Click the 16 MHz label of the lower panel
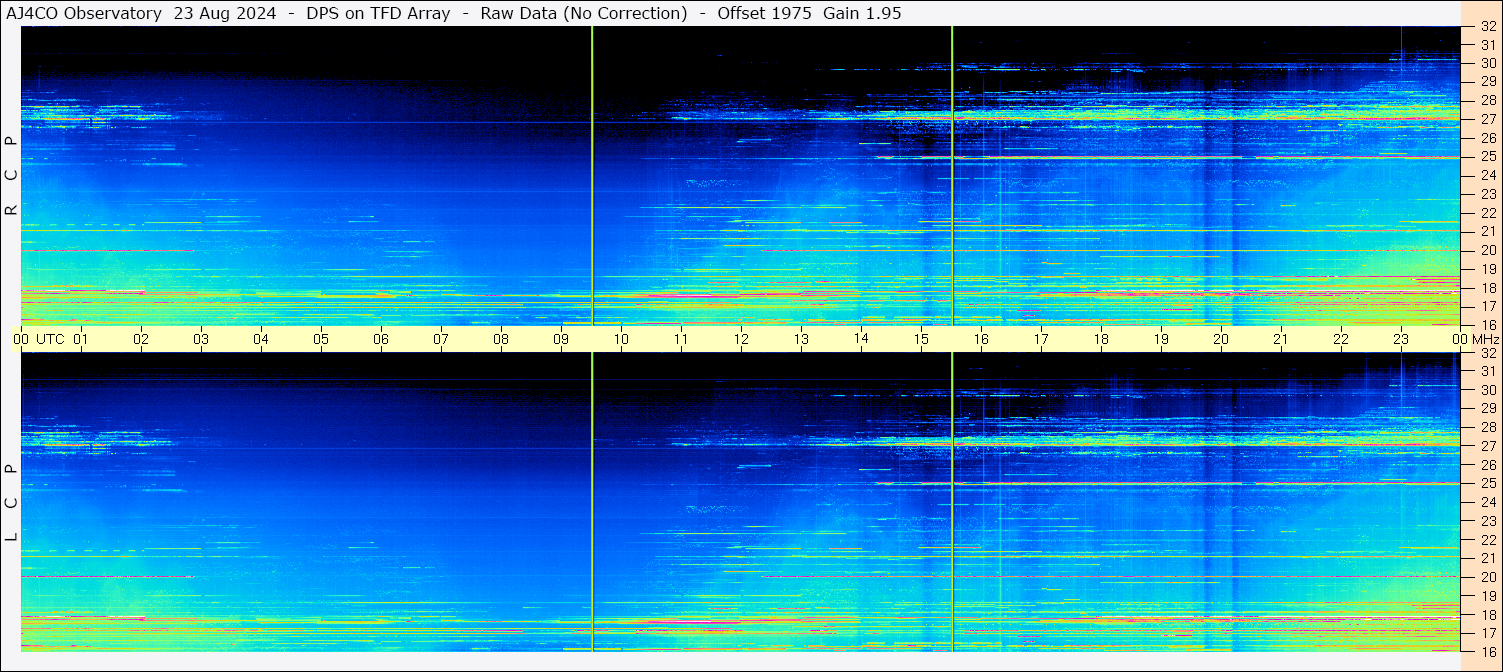1503x672 pixels. coord(1487,651)
